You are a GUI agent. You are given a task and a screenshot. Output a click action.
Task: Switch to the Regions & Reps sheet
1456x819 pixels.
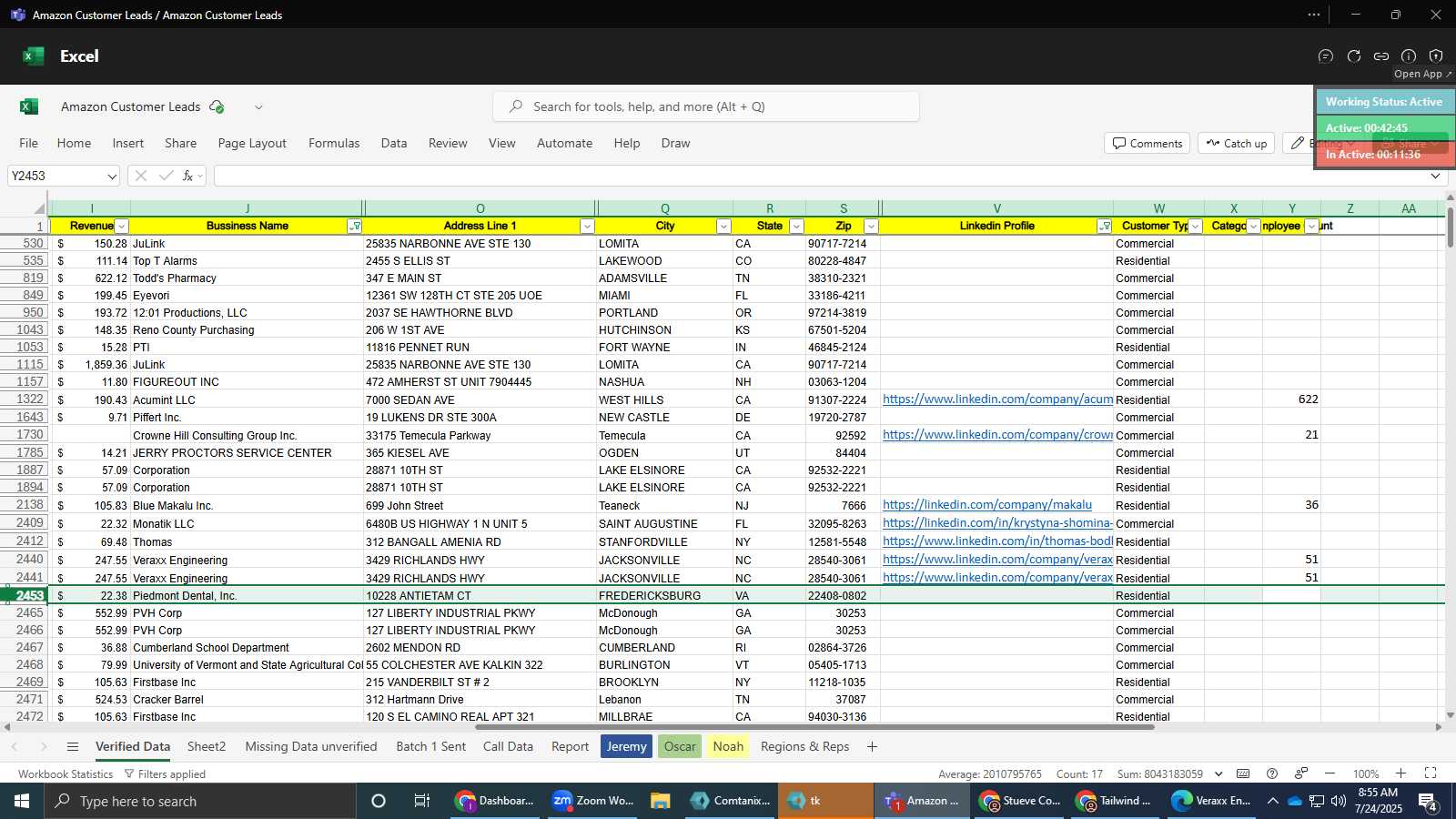tap(804, 746)
